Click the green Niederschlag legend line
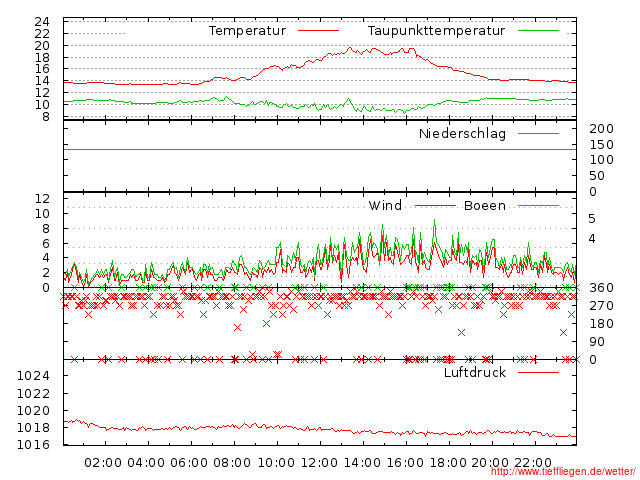 [x=538, y=133]
